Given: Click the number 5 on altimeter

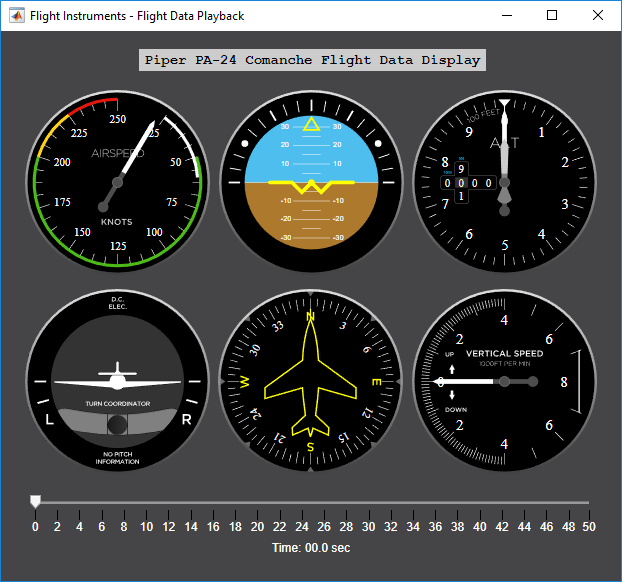Looking at the screenshot, I should pyautogui.click(x=505, y=245).
